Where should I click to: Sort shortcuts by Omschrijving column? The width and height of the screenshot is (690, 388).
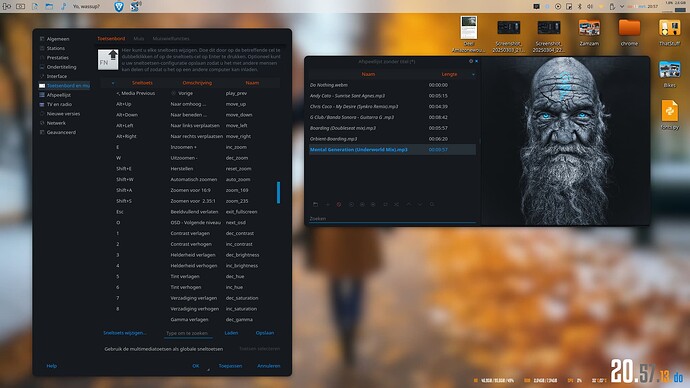click(x=197, y=83)
